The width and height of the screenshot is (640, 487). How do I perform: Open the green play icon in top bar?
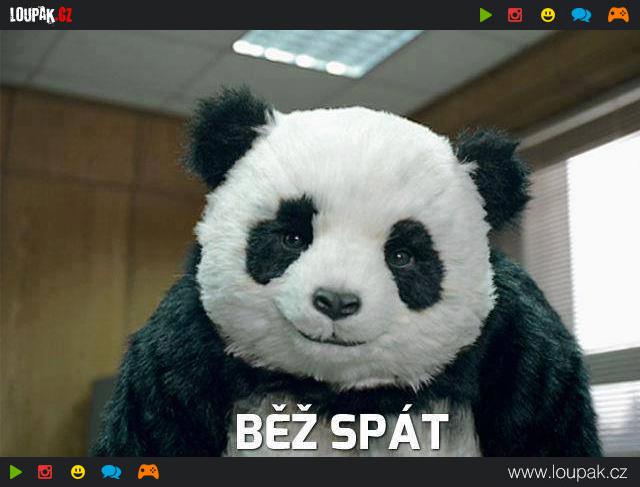pos(486,15)
